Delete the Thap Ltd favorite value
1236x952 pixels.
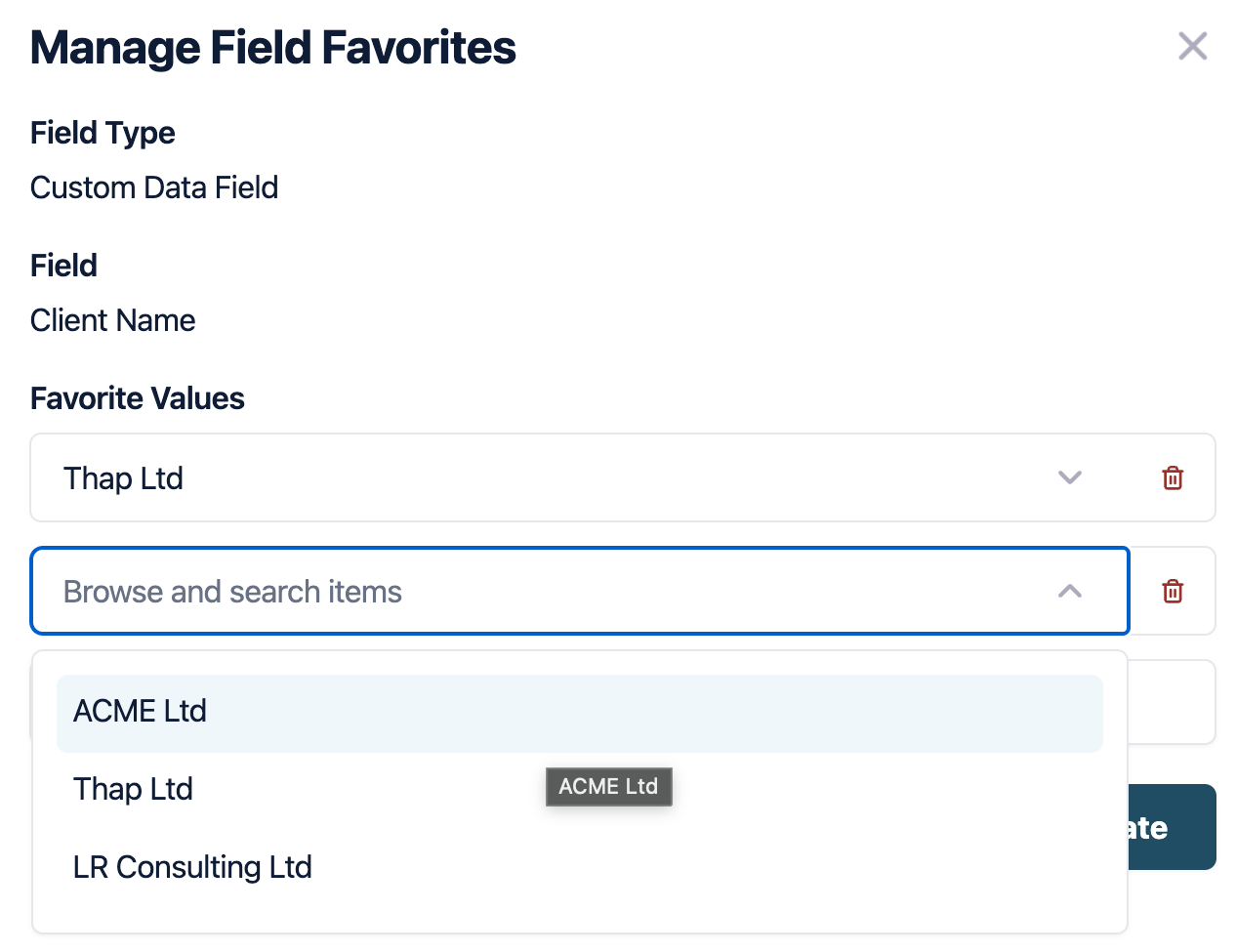tap(1173, 477)
